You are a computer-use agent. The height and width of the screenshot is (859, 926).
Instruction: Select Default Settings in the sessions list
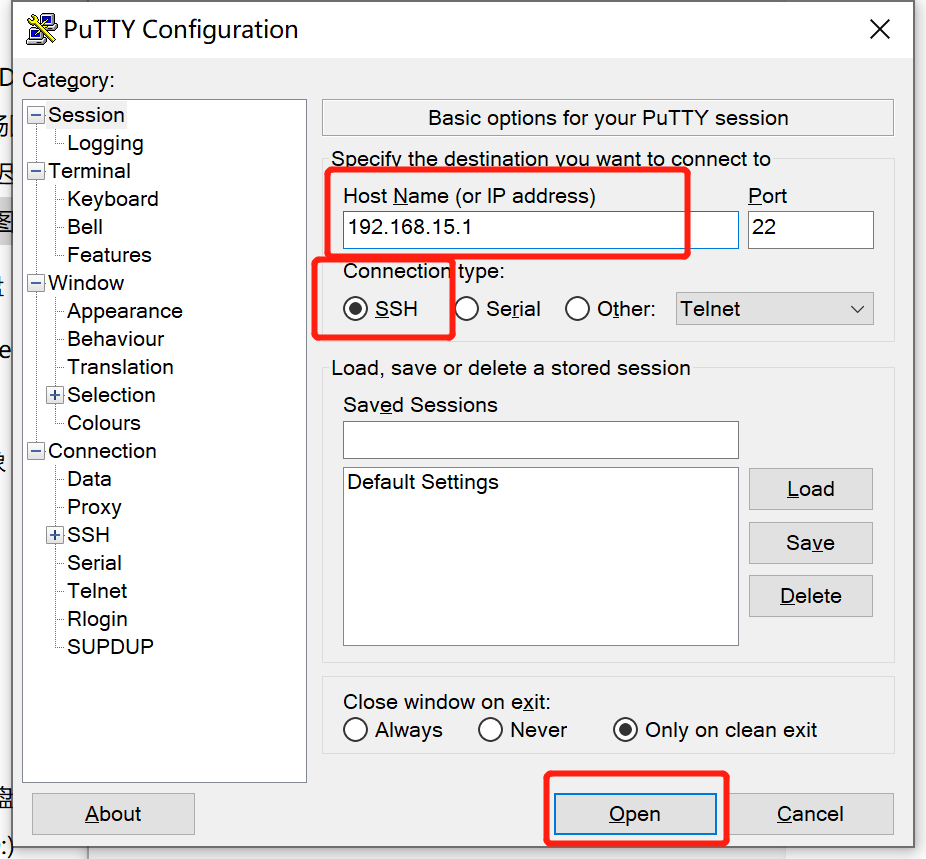423,482
